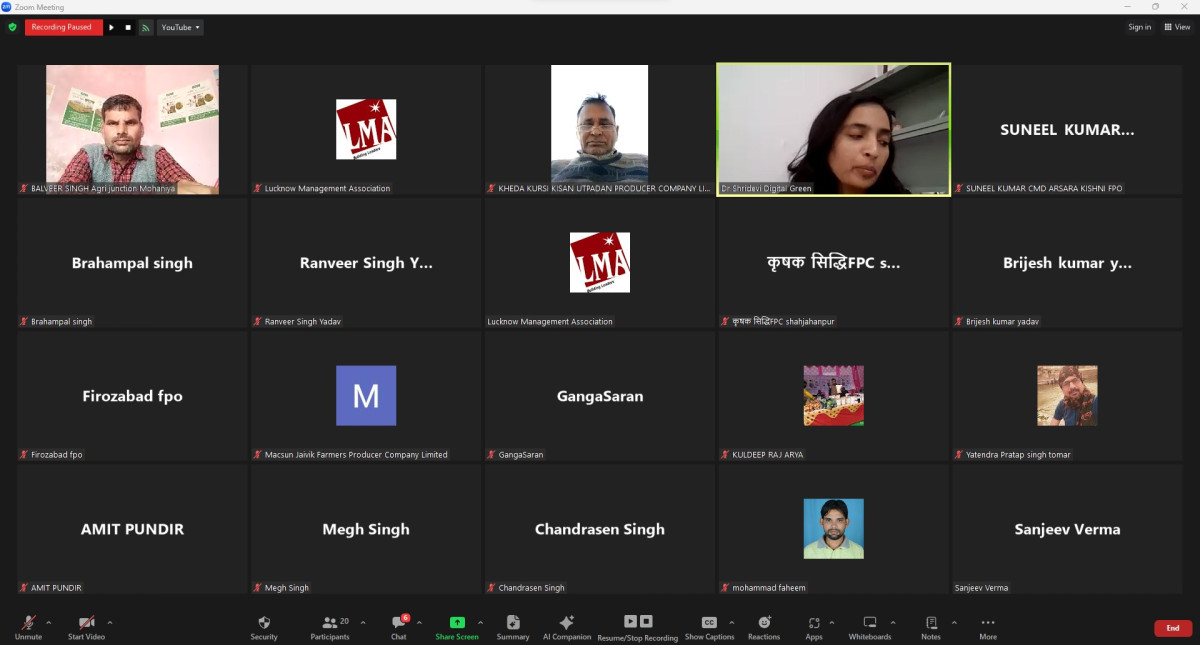Expand the Chat options caret
The height and width of the screenshot is (645, 1200).
tap(419, 622)
